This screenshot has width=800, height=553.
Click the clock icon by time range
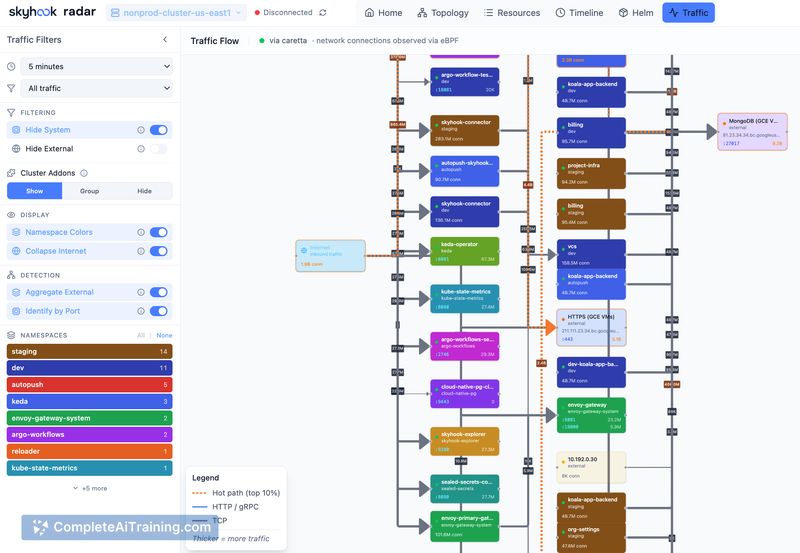(x=11, y=66)
